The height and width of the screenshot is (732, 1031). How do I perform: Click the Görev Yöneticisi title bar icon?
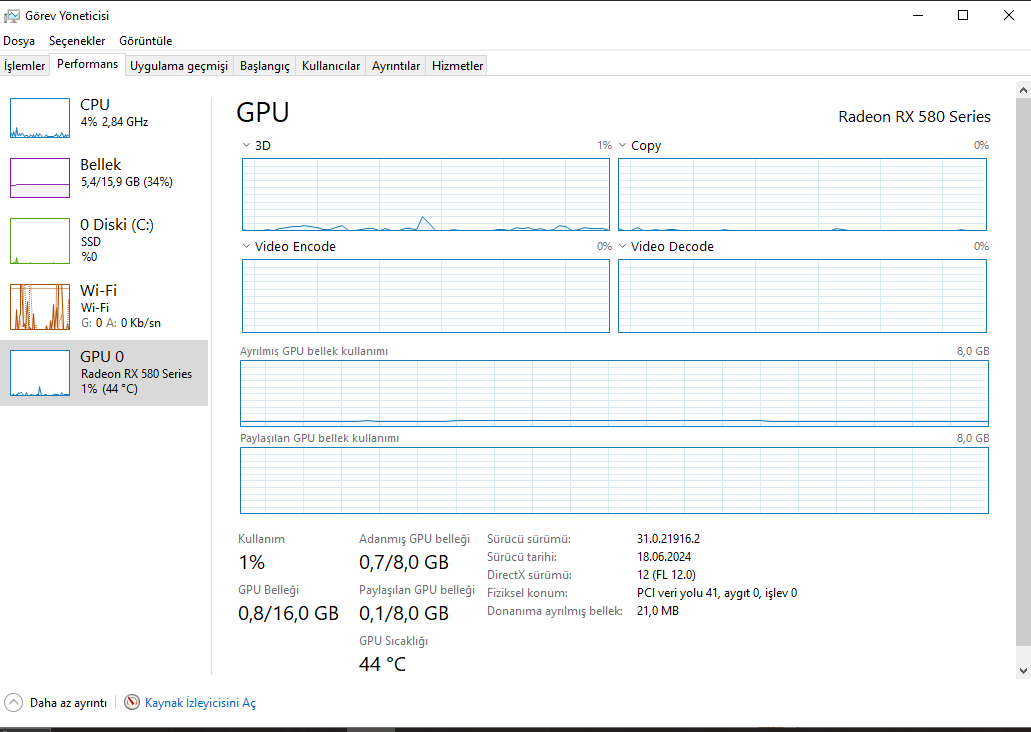click(12, 16)
